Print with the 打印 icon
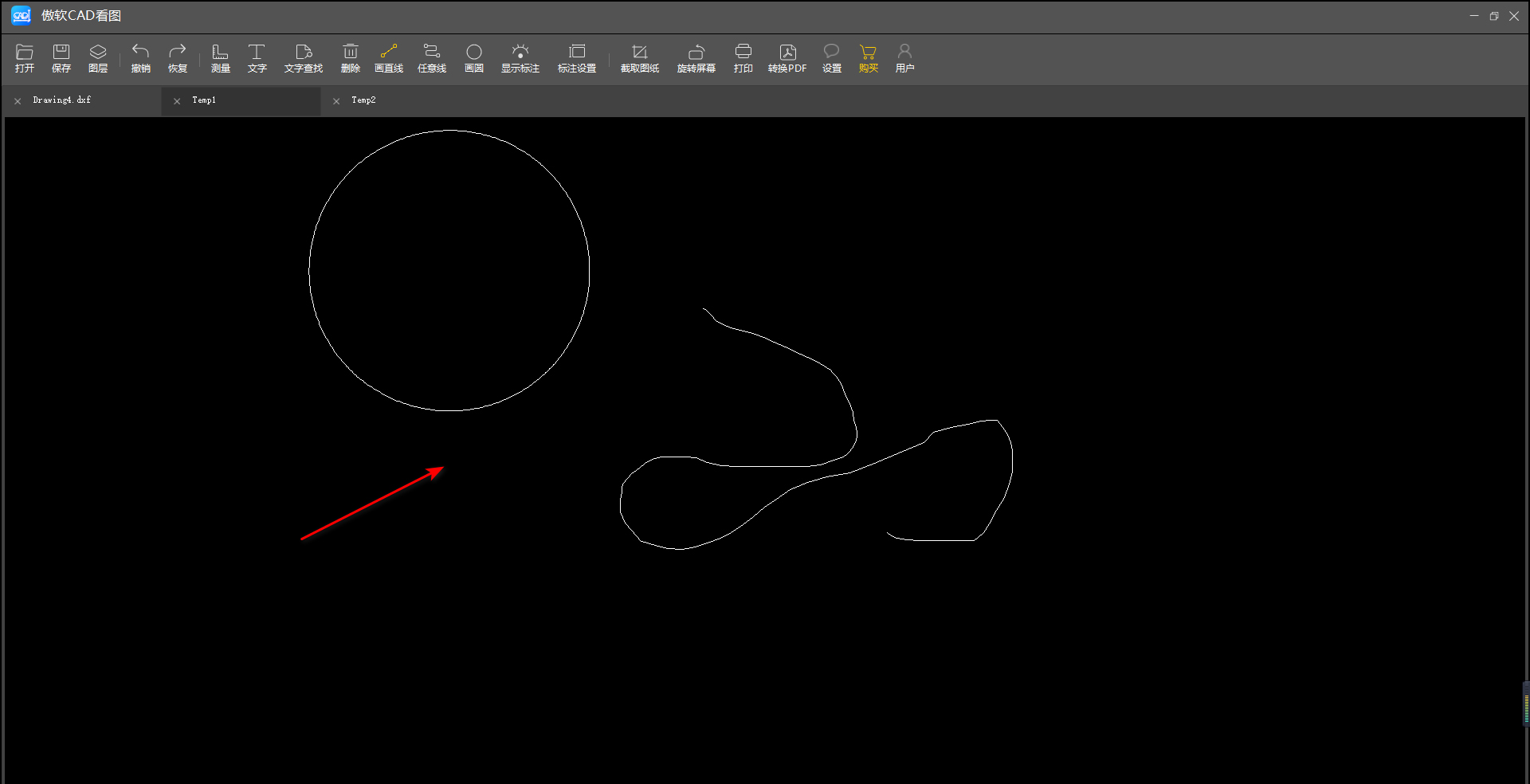 click(743, 58)
